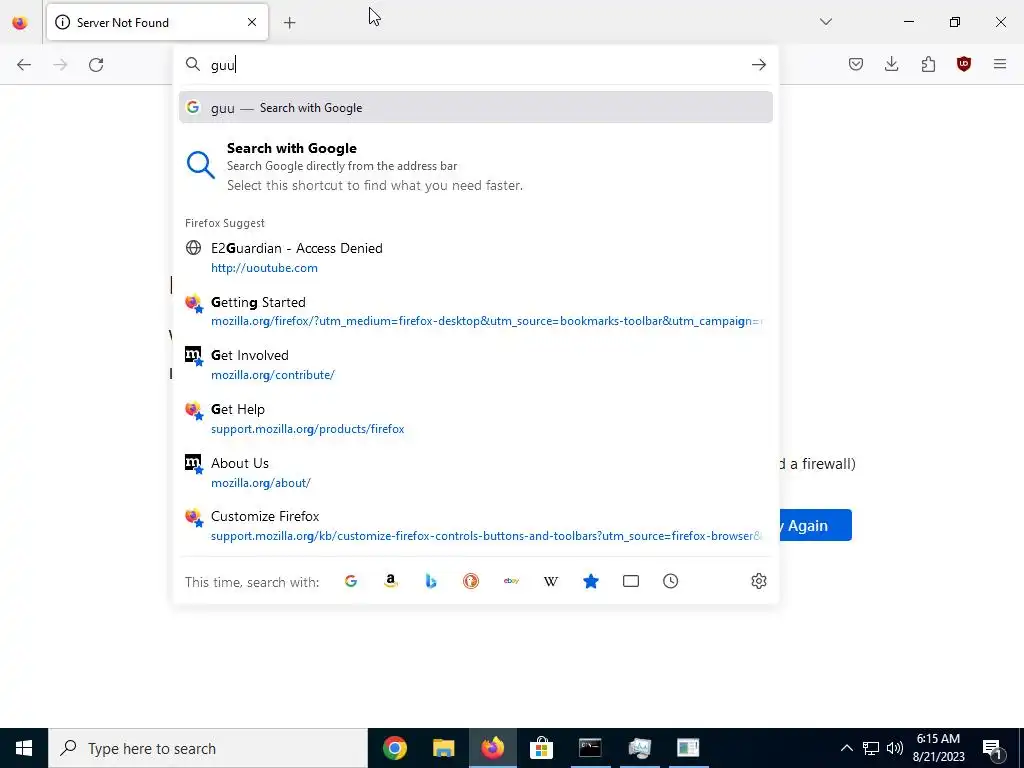The width and height of the screenshot is (1024, 768).
Task: Search open Tabs with rectangle icon
Action: click(631, 581)
